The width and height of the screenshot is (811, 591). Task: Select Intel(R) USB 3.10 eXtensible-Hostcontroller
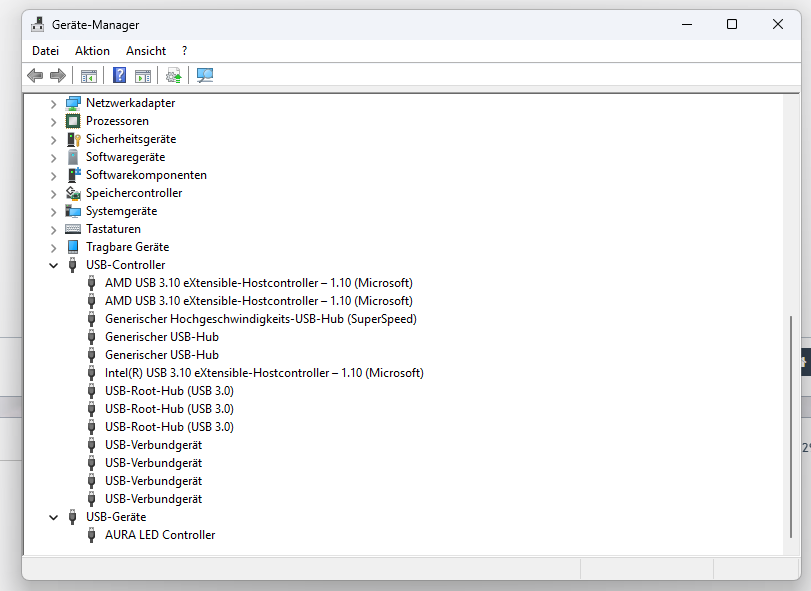264,373
